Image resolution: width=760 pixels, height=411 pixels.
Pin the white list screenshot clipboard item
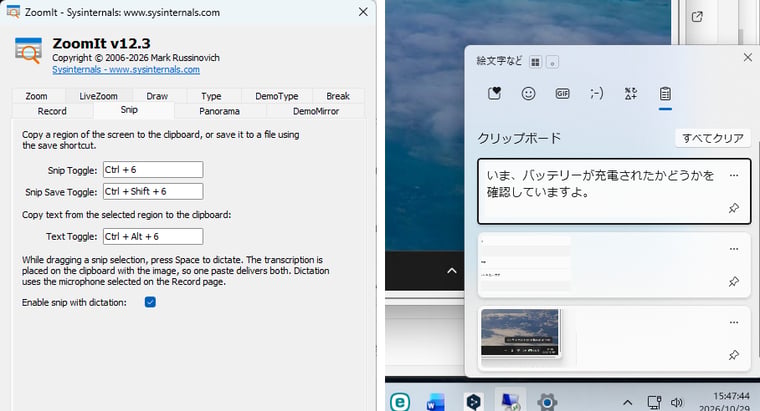point(734,282)
